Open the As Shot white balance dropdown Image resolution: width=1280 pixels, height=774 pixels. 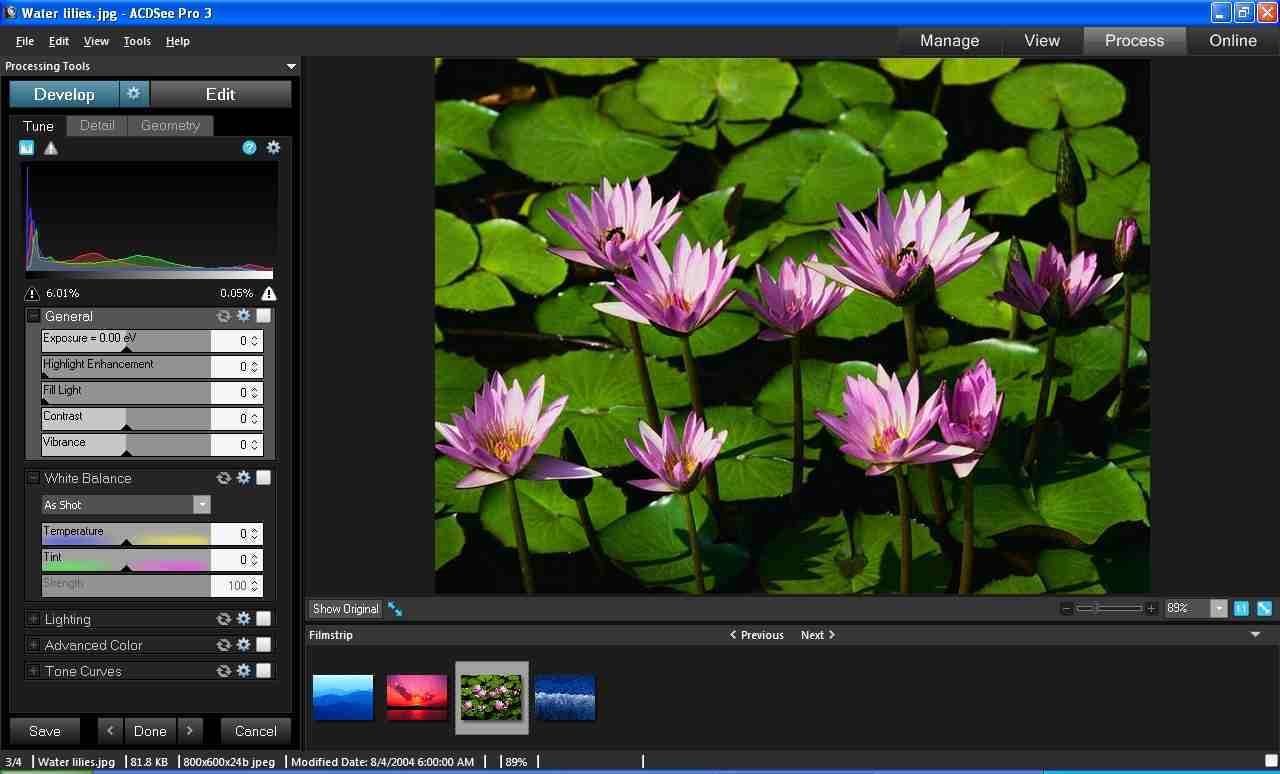click(x=202, y=504)
